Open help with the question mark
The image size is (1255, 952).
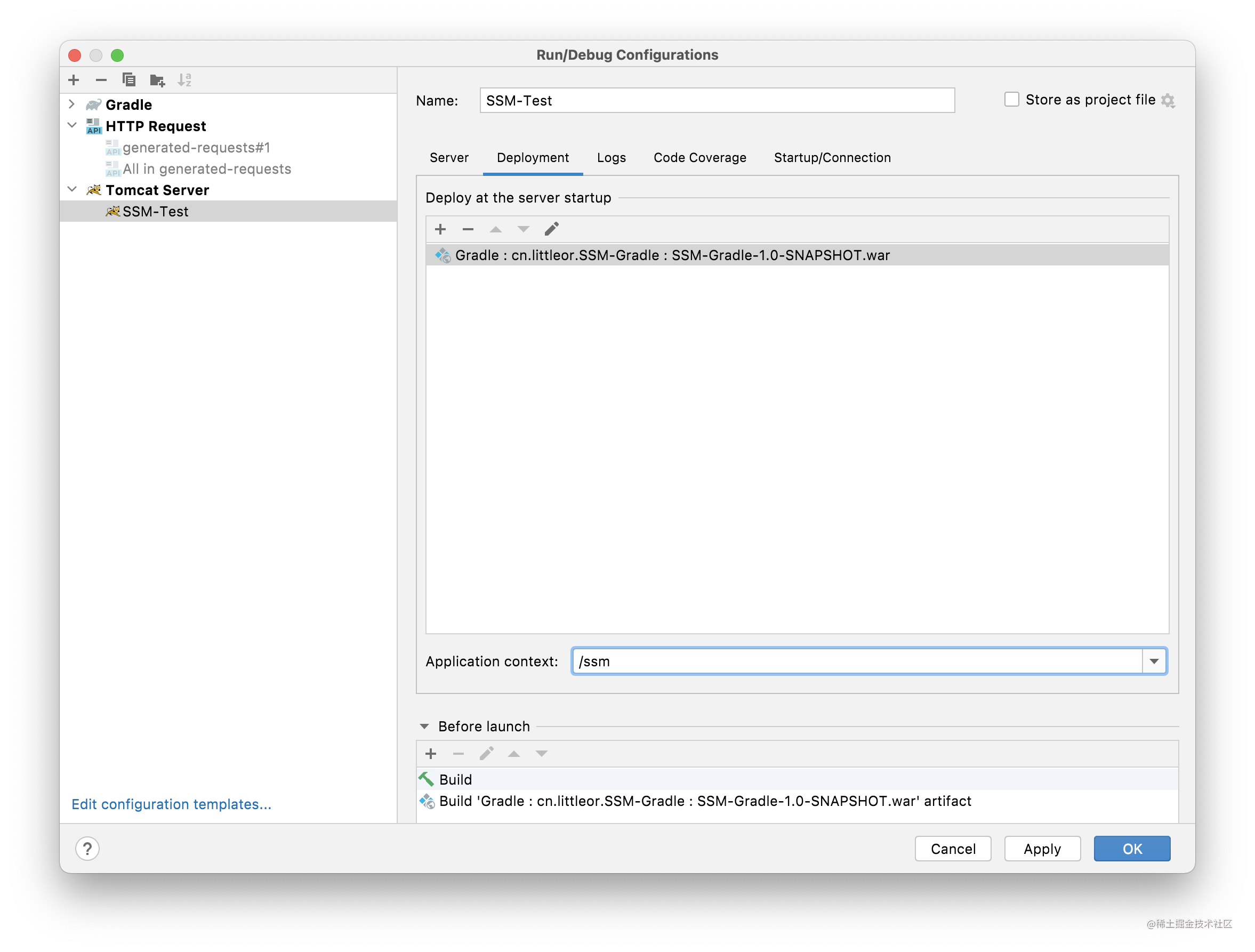[87, 849]
